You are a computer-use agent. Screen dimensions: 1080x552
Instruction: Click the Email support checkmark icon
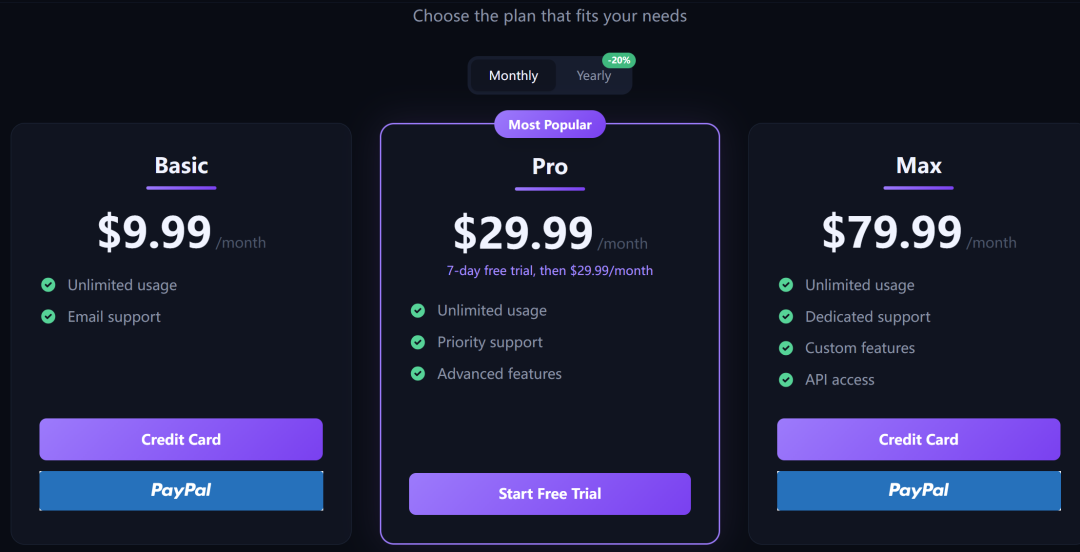(48, 316)
